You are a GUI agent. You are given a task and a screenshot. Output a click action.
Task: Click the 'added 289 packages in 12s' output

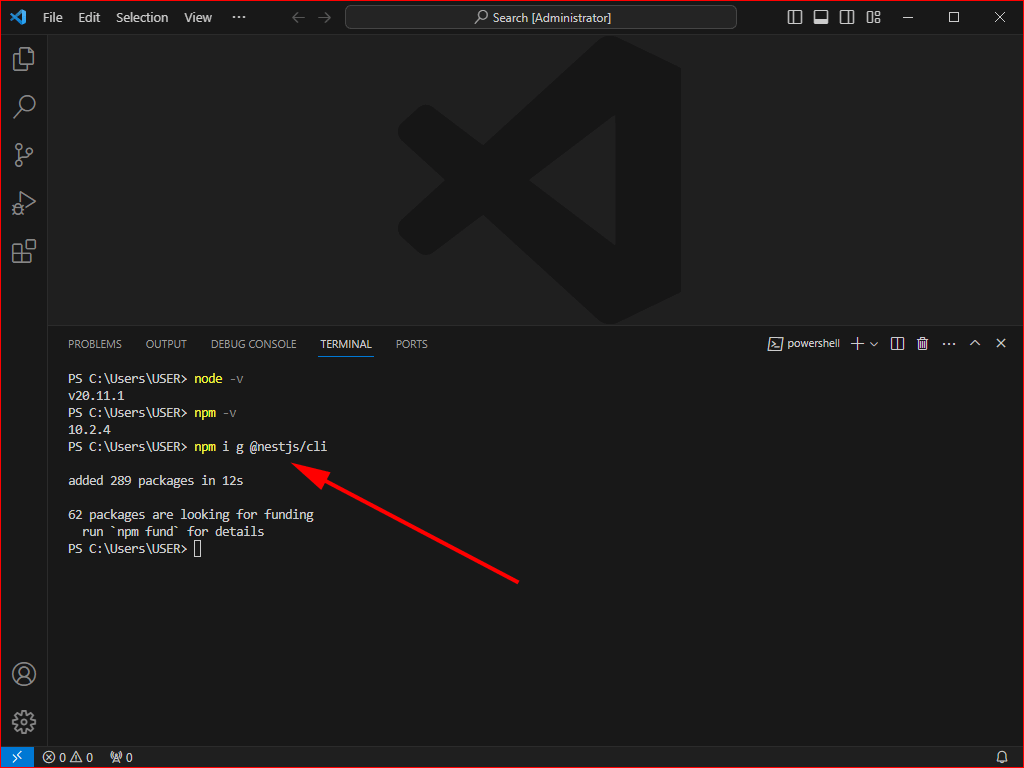pyautogui.click(x=155, y=481)
